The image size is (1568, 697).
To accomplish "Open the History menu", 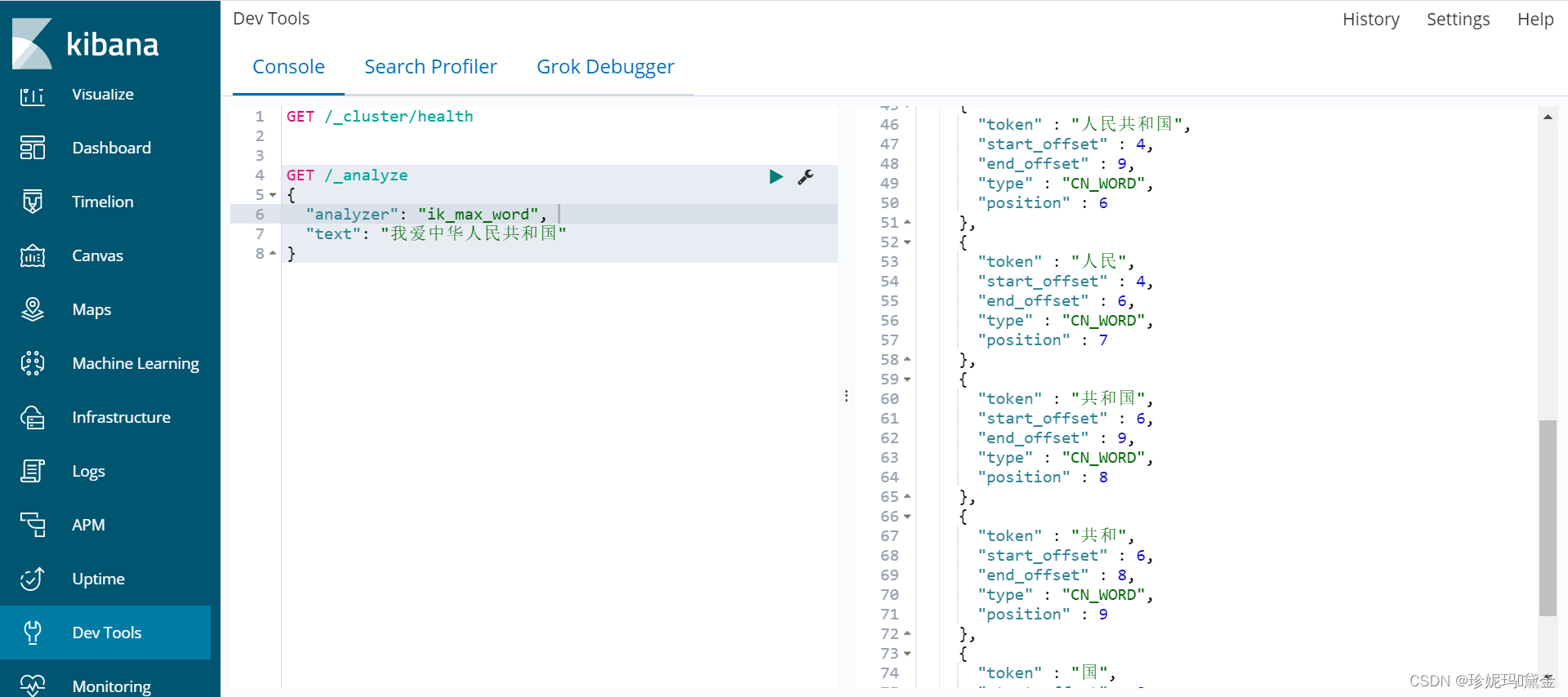I will (1371, 19).
